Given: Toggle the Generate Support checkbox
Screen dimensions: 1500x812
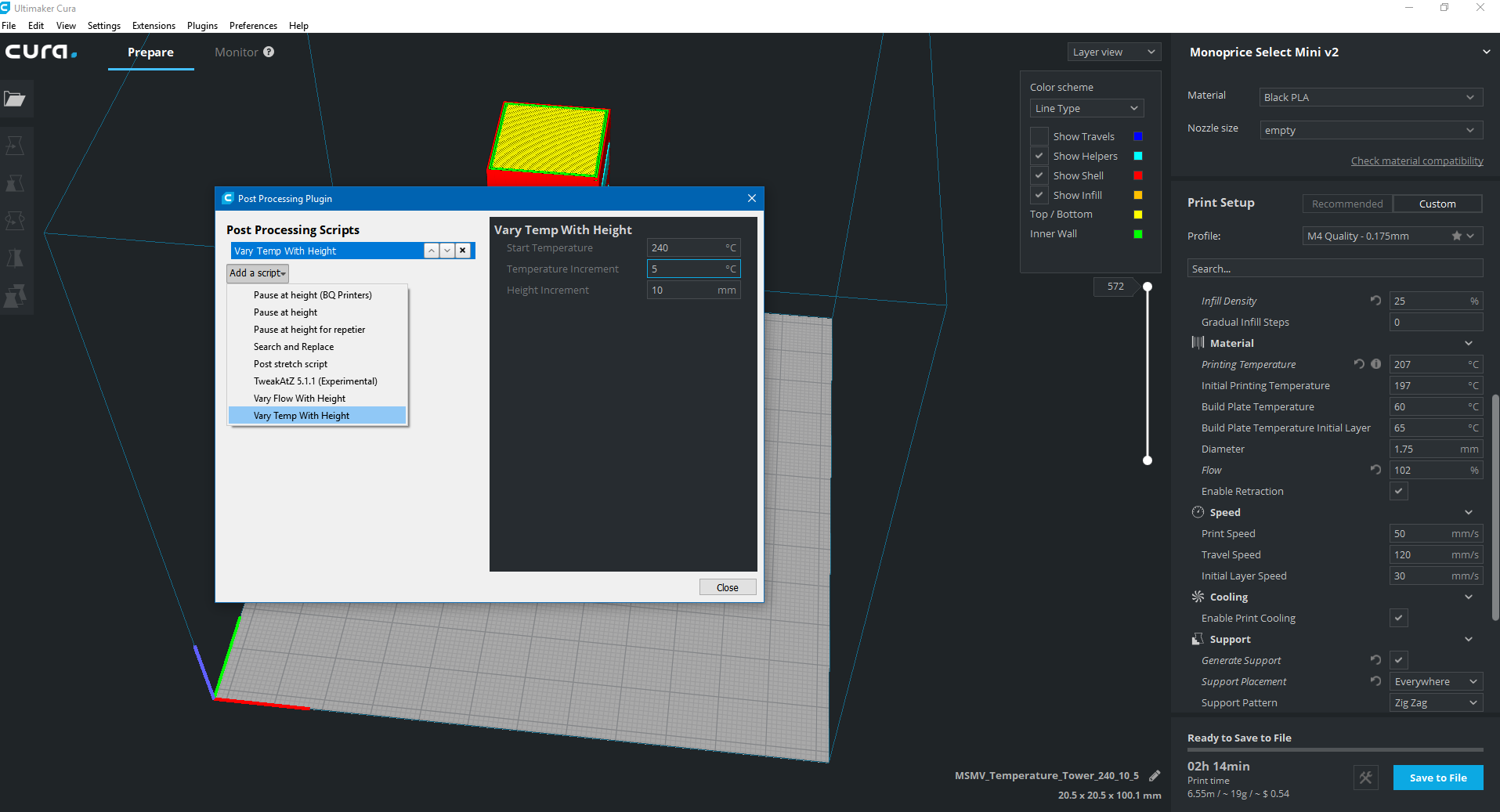Looking at the screenshot, I should [1399, 660].
